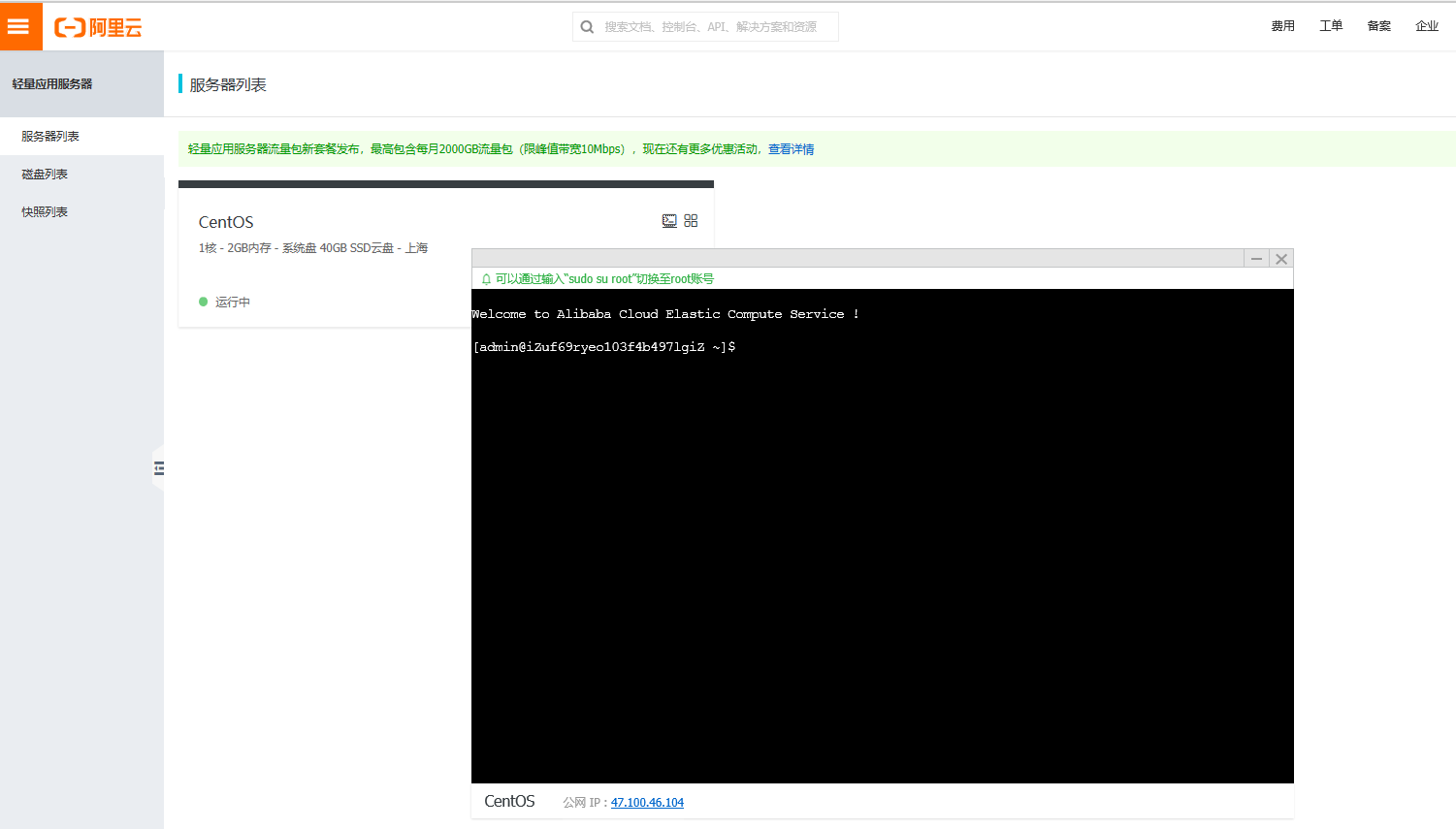Focus the documentation search field
The image size is (1456, 829).
[x=705, y=27]
